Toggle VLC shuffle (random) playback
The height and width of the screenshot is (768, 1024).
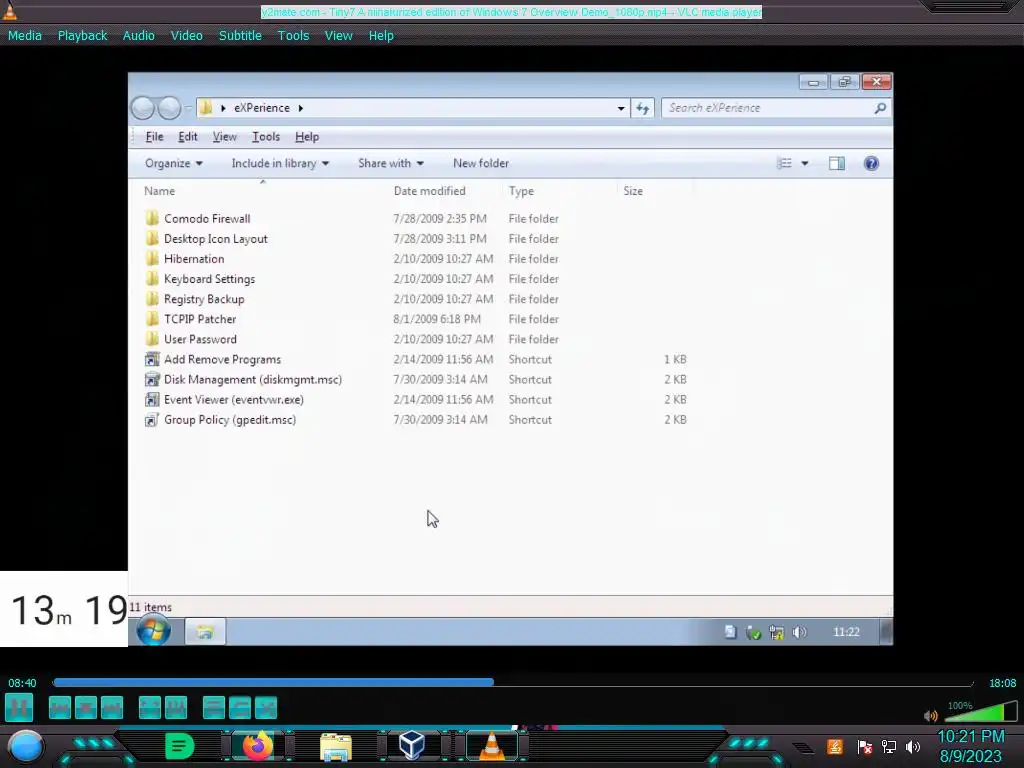point(266,708)
